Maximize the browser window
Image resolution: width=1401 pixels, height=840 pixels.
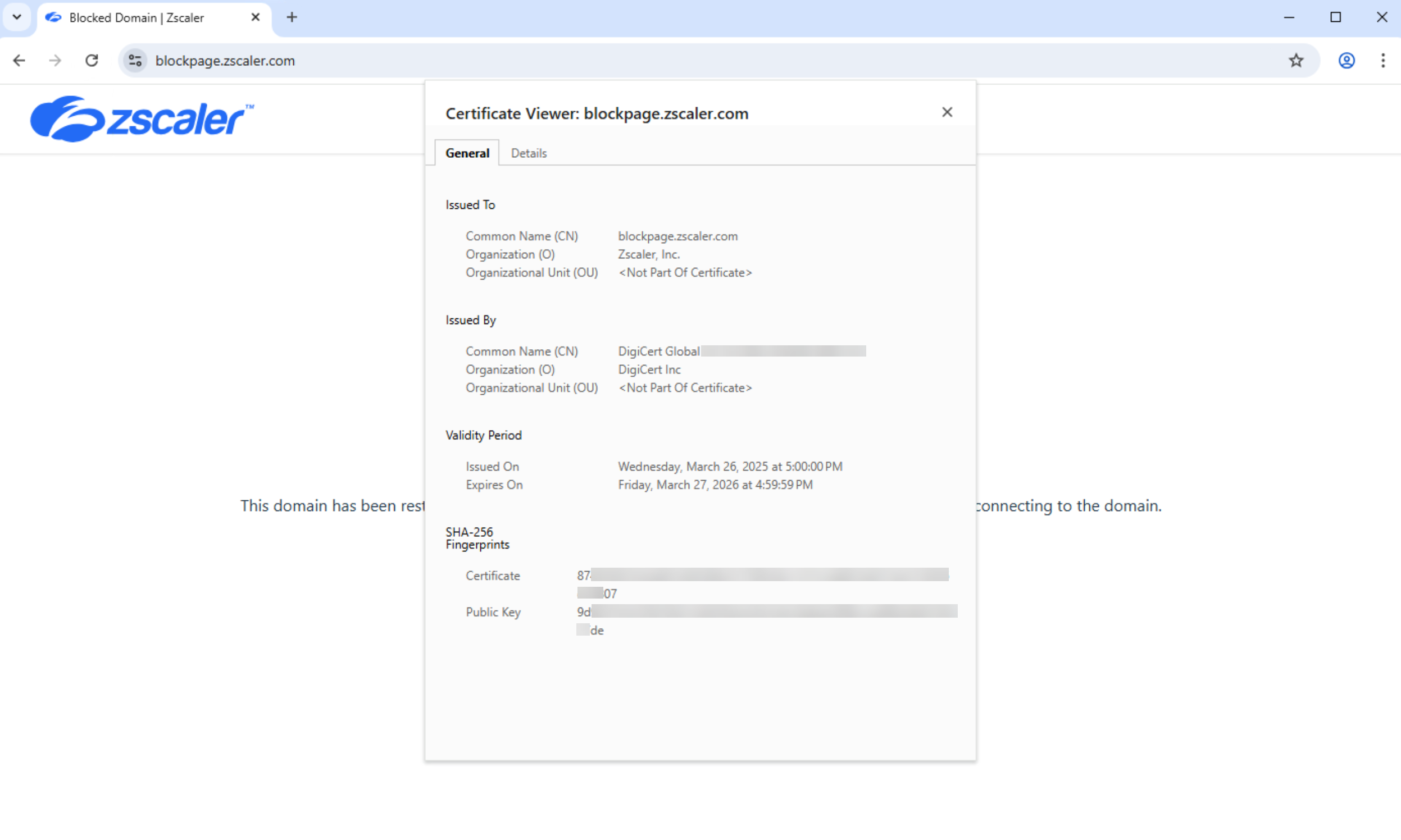1335,17
